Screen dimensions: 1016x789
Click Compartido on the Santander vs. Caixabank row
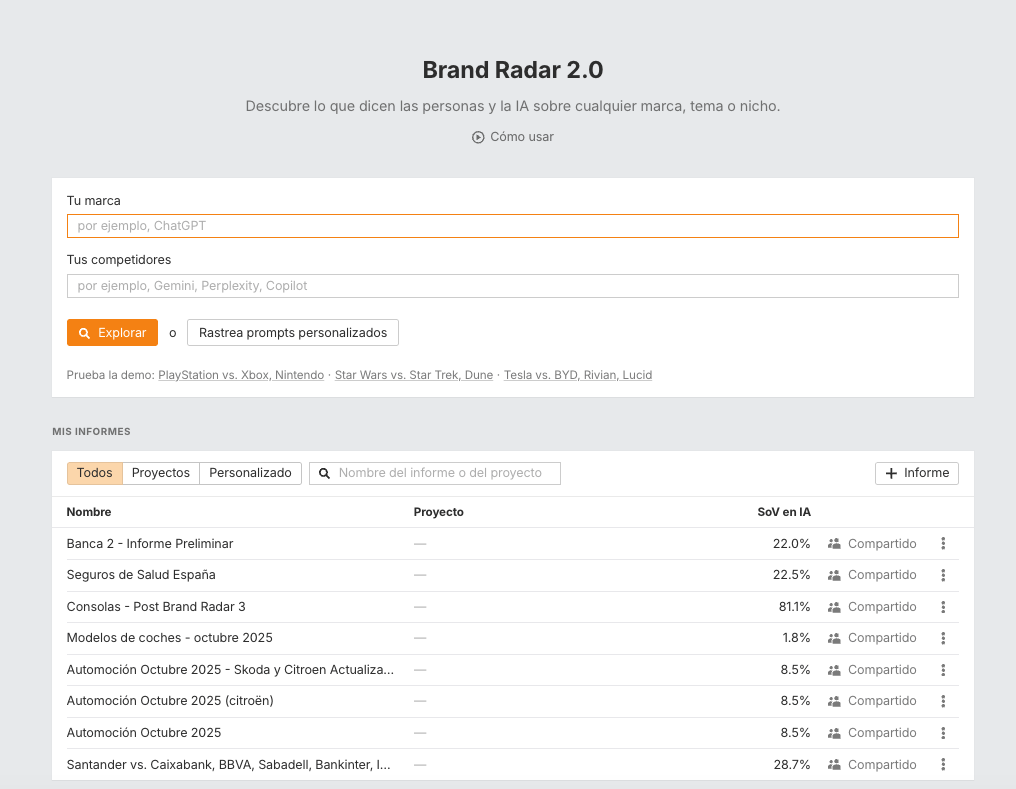(x=881, y=764)
